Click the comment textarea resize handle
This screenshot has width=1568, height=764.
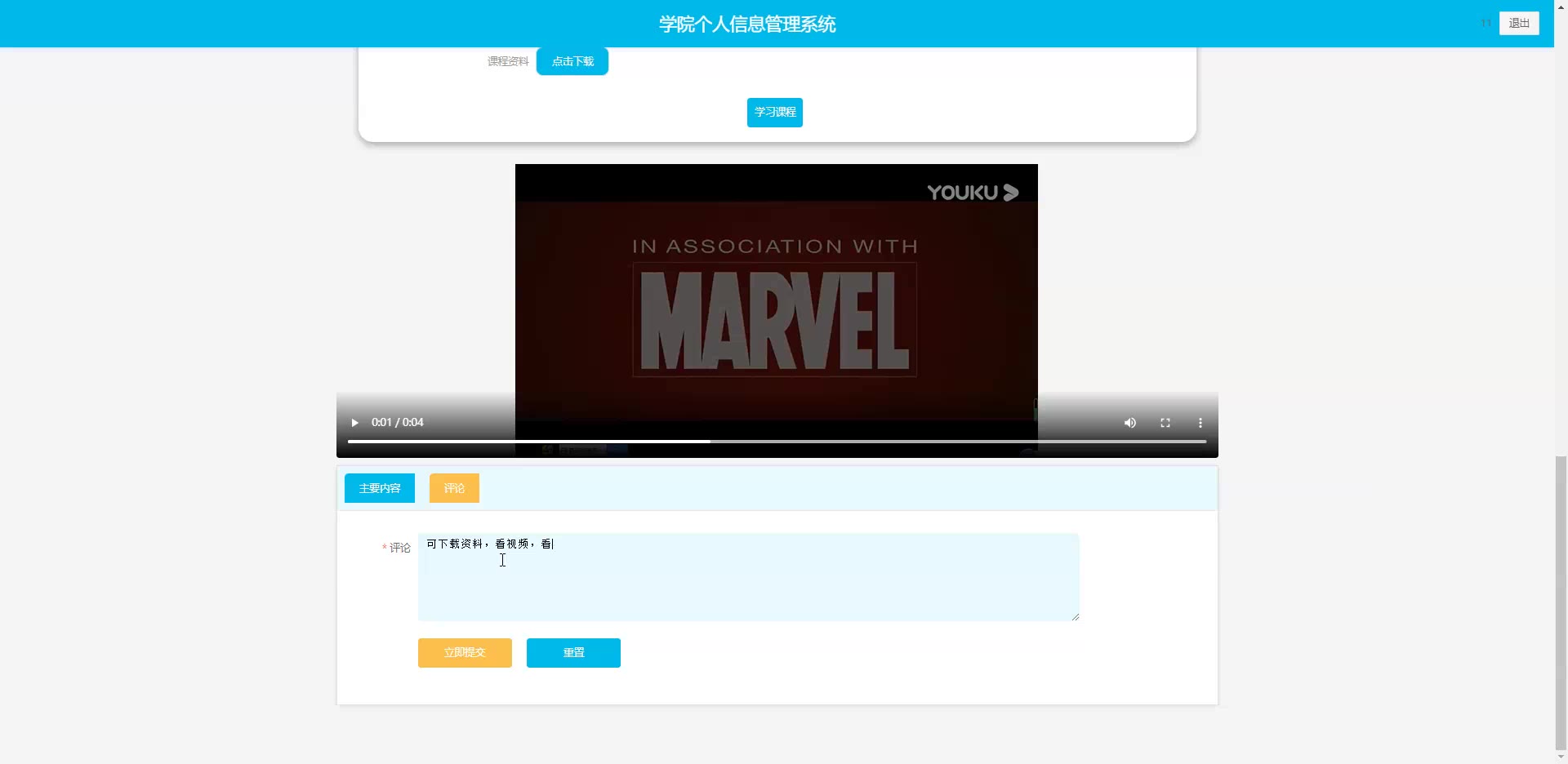point(1075,616)
